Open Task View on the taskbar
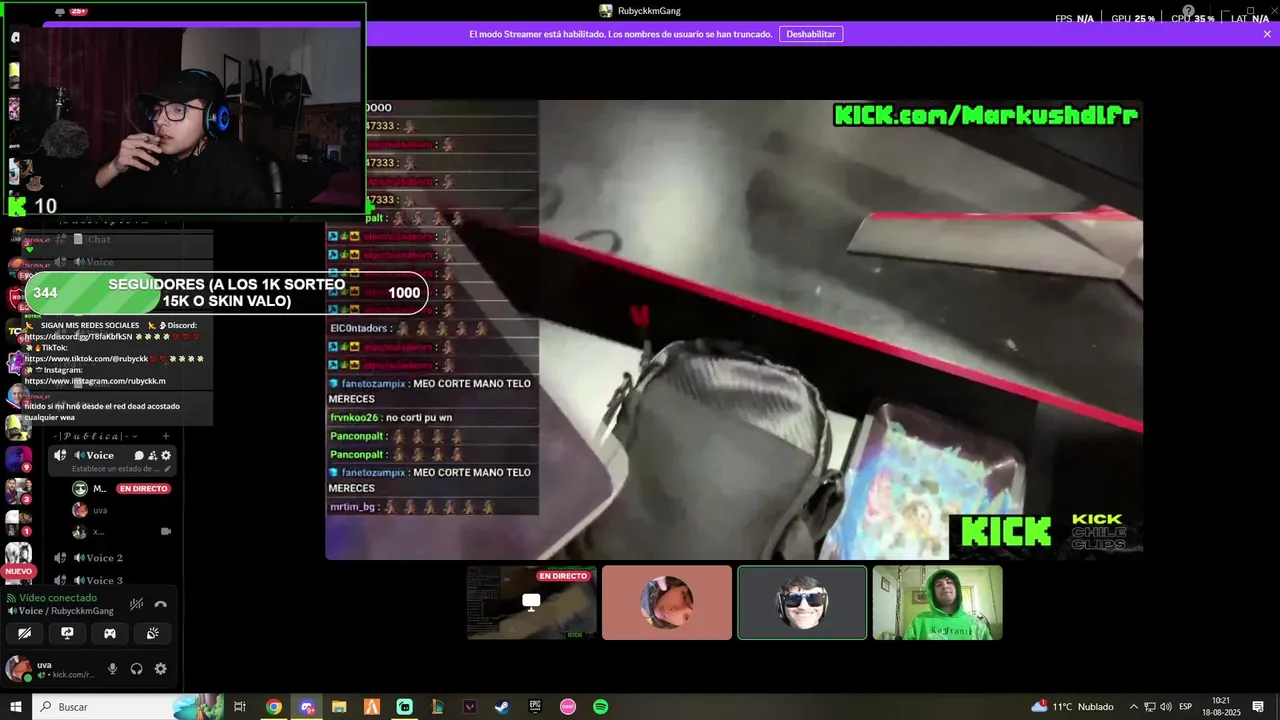Screen dimensions: 1280x720 tap(240, 707)
